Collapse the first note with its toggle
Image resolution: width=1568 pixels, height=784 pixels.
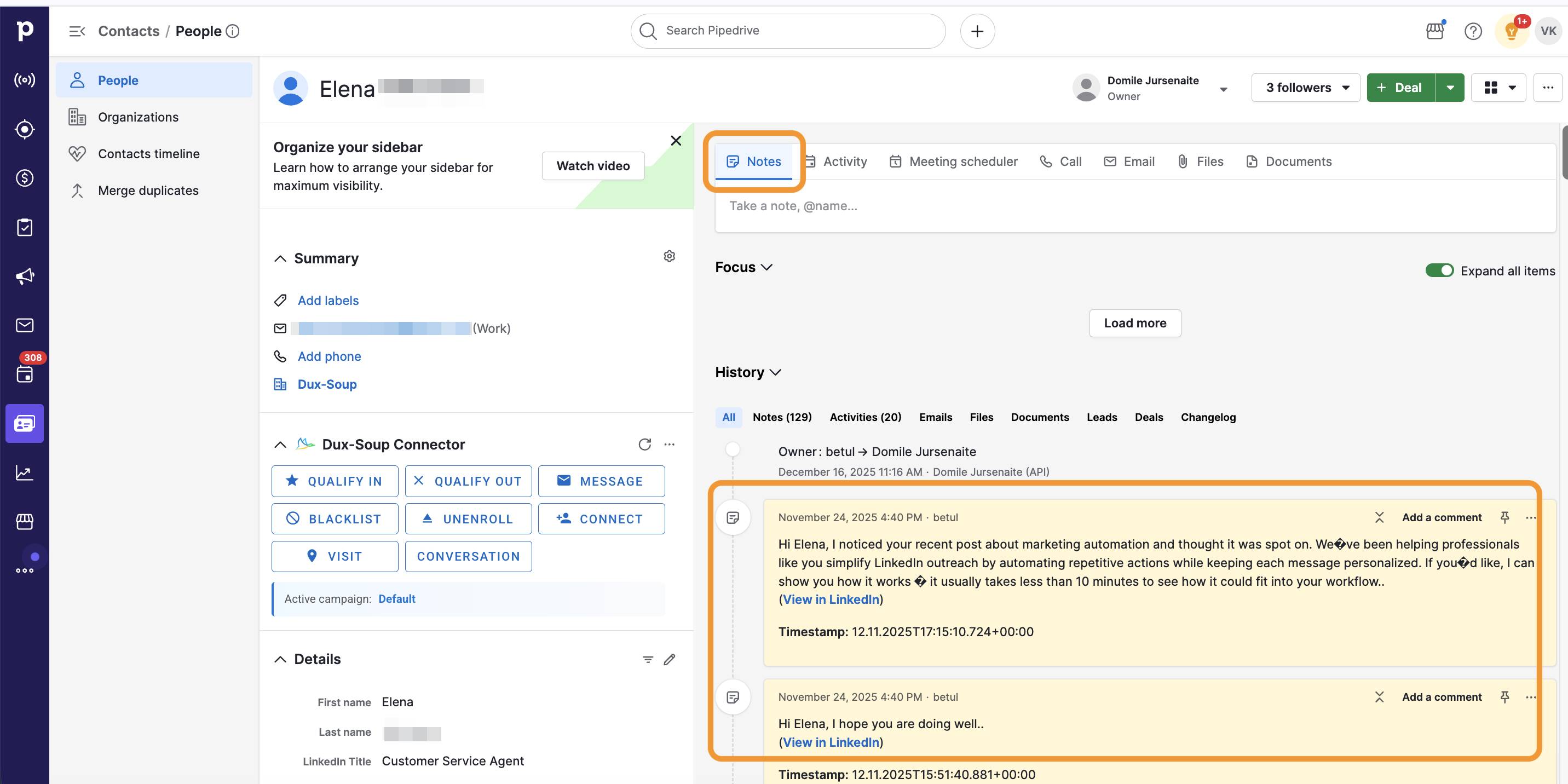pyautogui.click(x=1379, y=517)
